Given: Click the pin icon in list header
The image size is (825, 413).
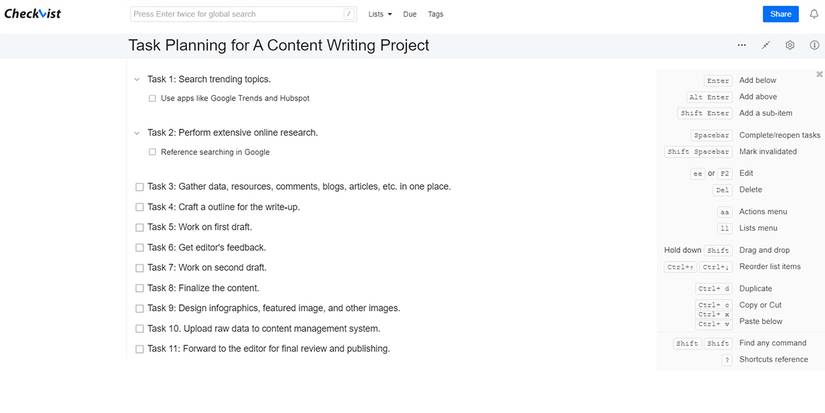Looking at the screenshot, I should (x=766, y=45).
